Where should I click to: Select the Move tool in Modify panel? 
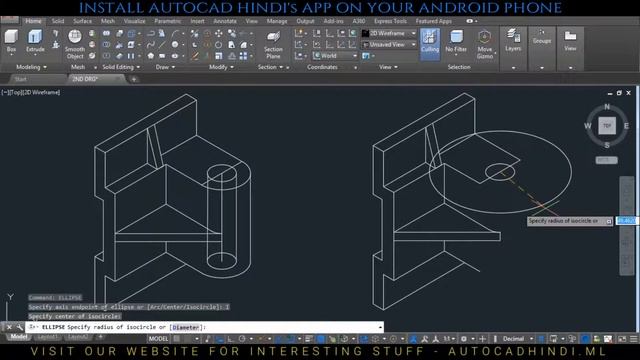[x=219, y=33]
